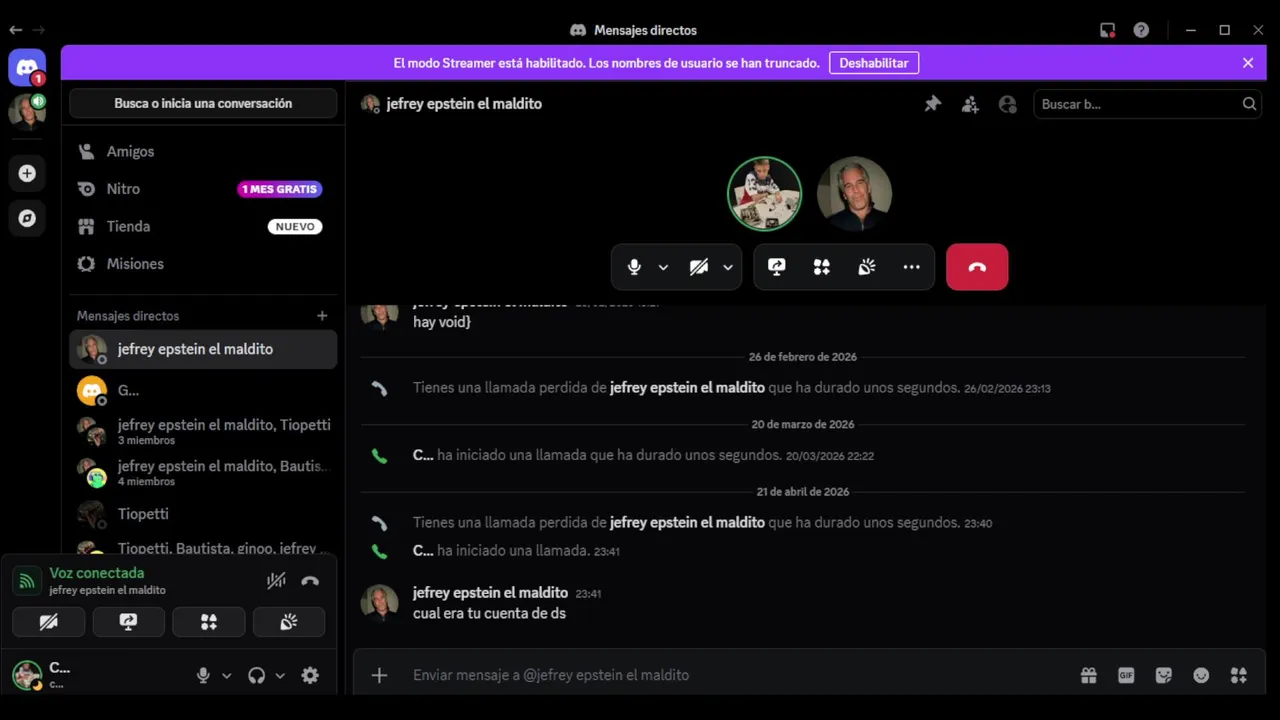Viewport: 1280px width, 720px height.
Task: Launch activity from voice panel
Action: point(208,622)
